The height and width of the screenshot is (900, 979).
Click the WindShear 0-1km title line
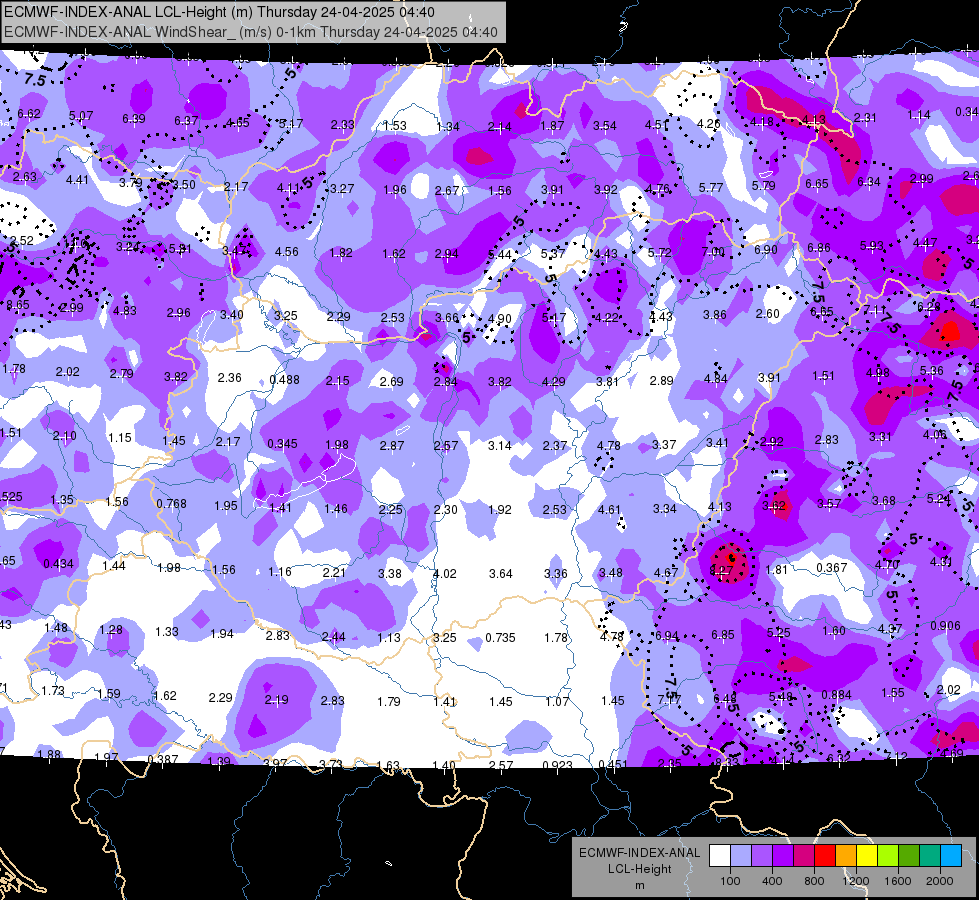point(250,32)
